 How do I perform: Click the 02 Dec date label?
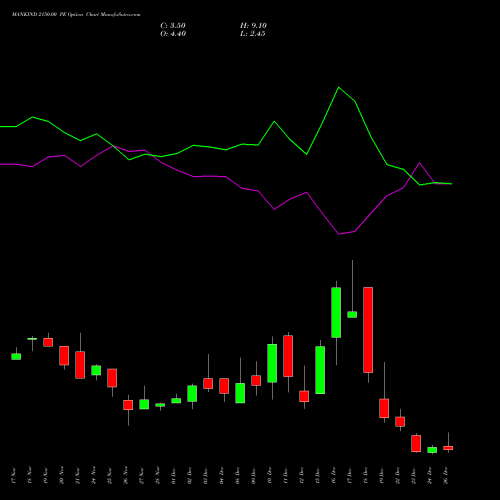tap(190, 476)
